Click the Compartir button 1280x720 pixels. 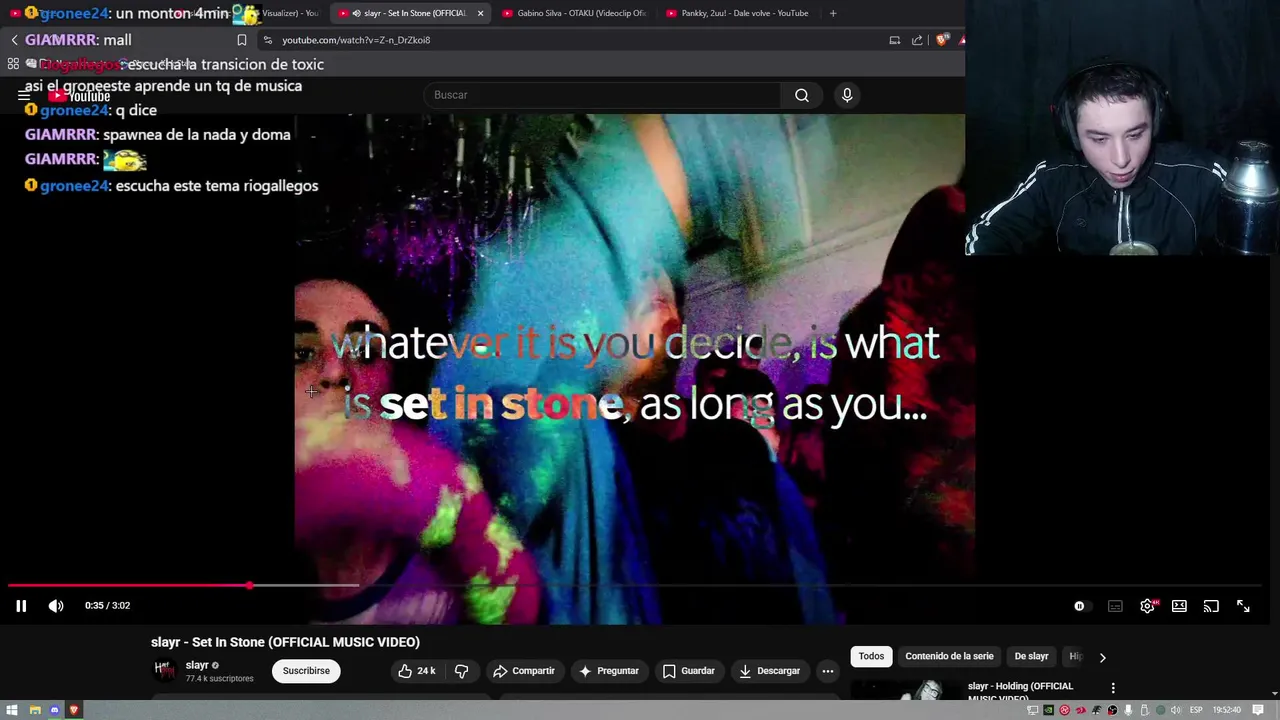524,671
